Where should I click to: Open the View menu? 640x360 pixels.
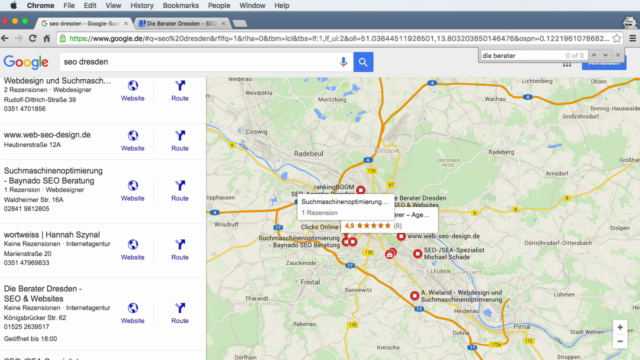point(113,5)
